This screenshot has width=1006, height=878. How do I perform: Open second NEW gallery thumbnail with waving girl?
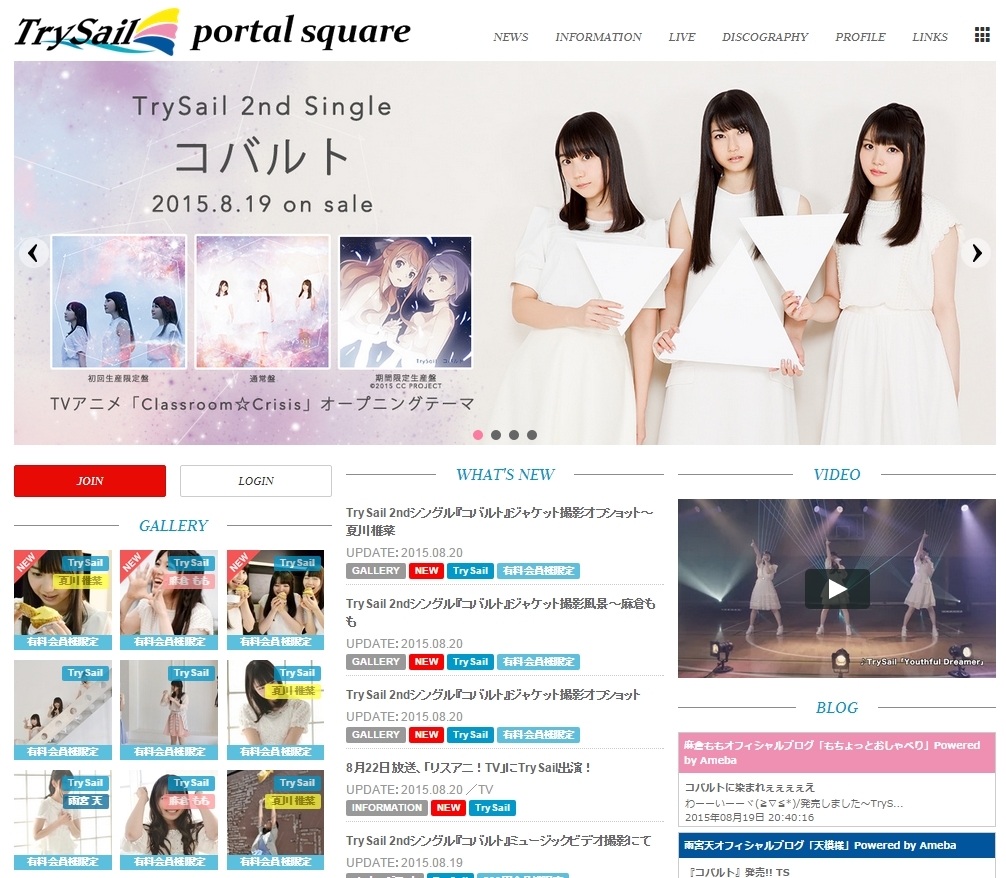coord(169,599)
